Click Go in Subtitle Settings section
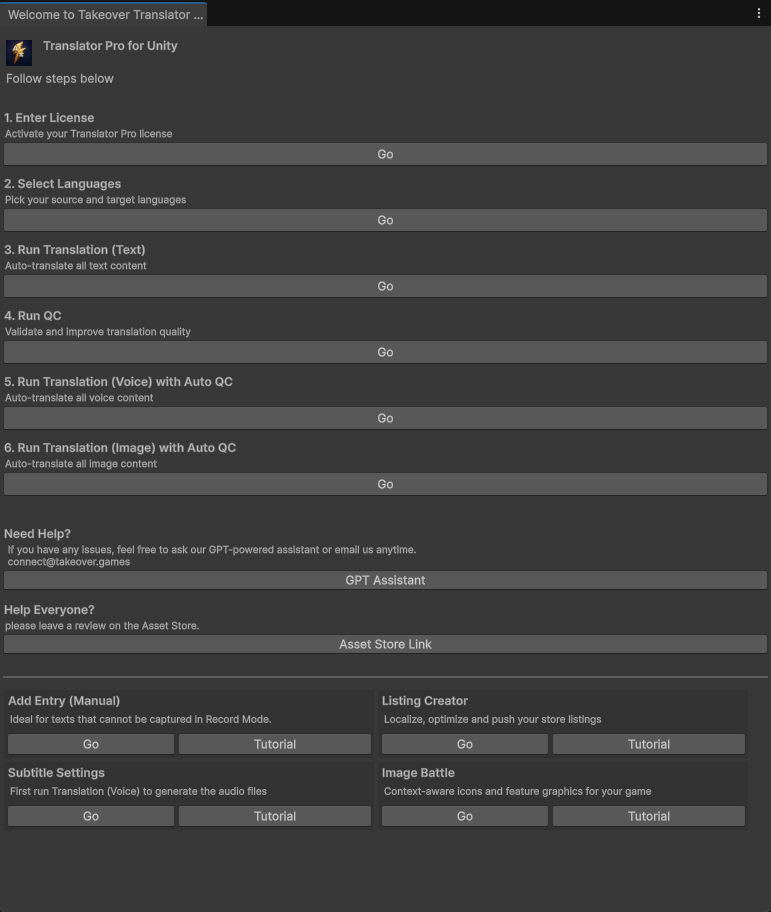 [x=90, y=815]
